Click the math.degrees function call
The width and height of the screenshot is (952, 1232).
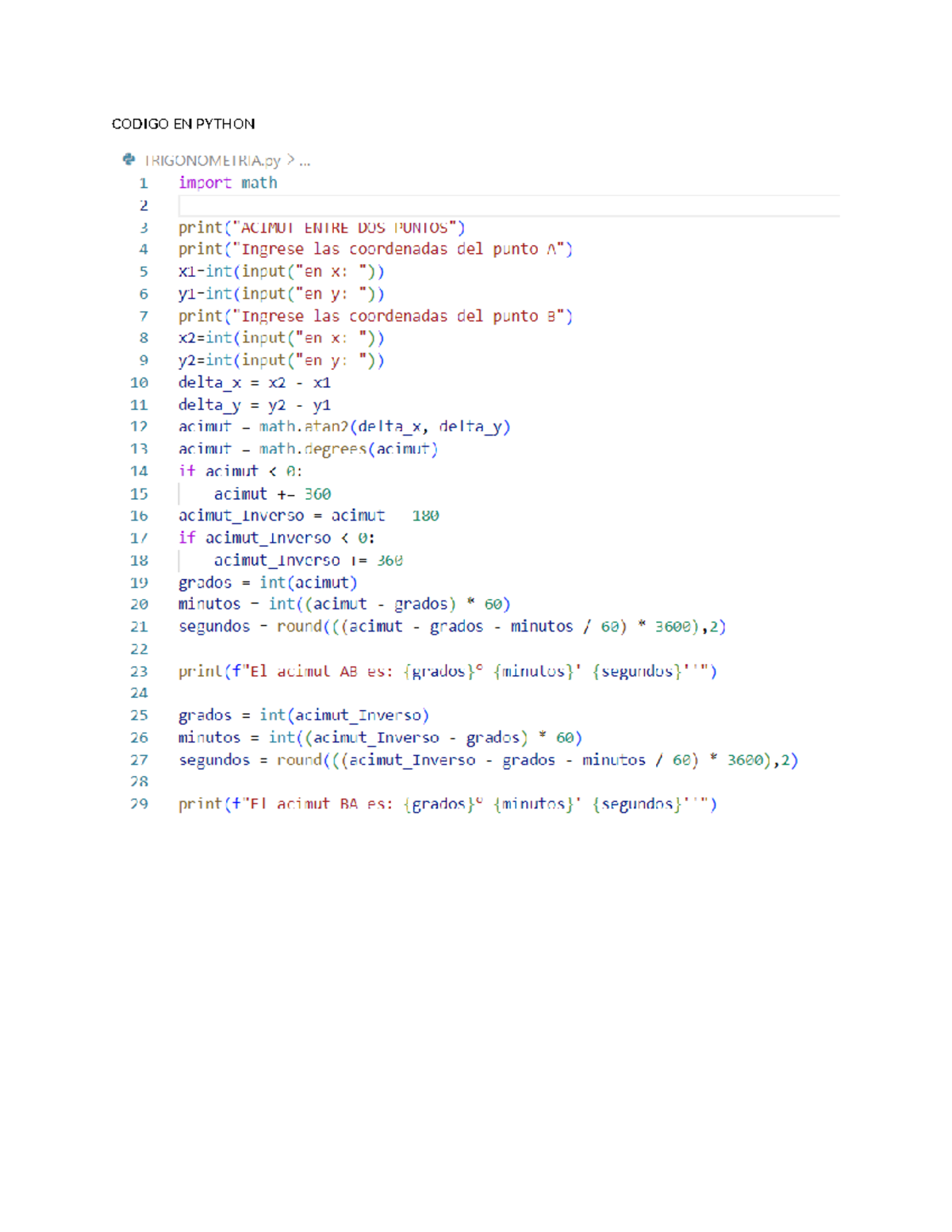[x=348, y=449]
